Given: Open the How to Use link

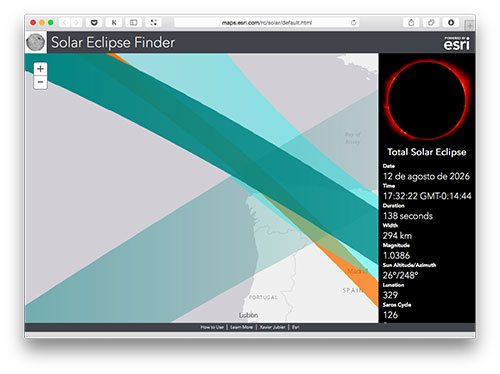Looking at the screenshot, I should [212, 327].
